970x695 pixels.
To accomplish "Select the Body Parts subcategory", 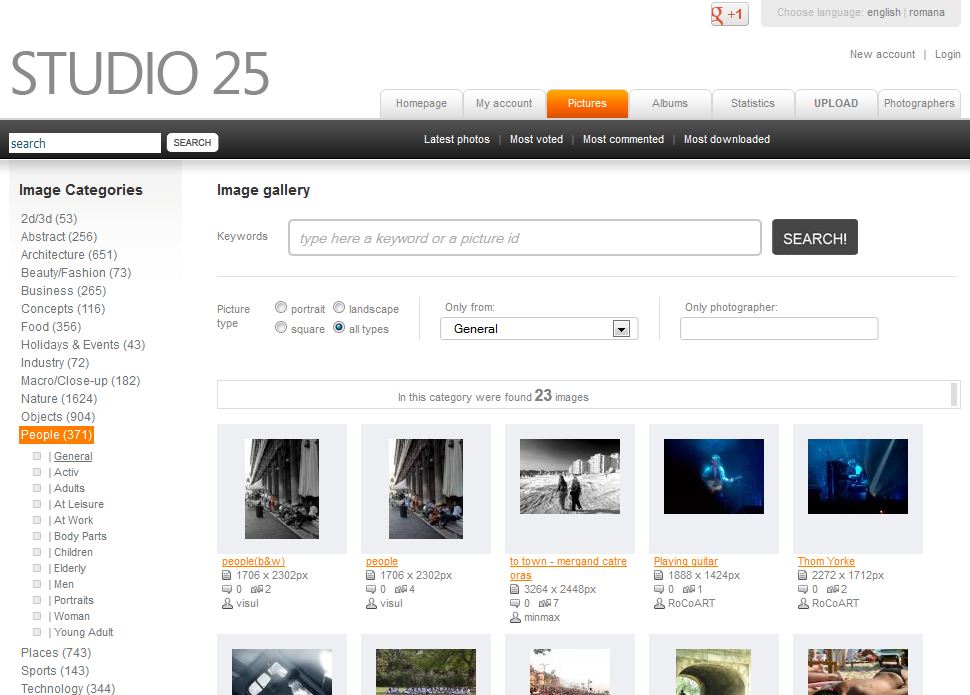I will [80, 536].
